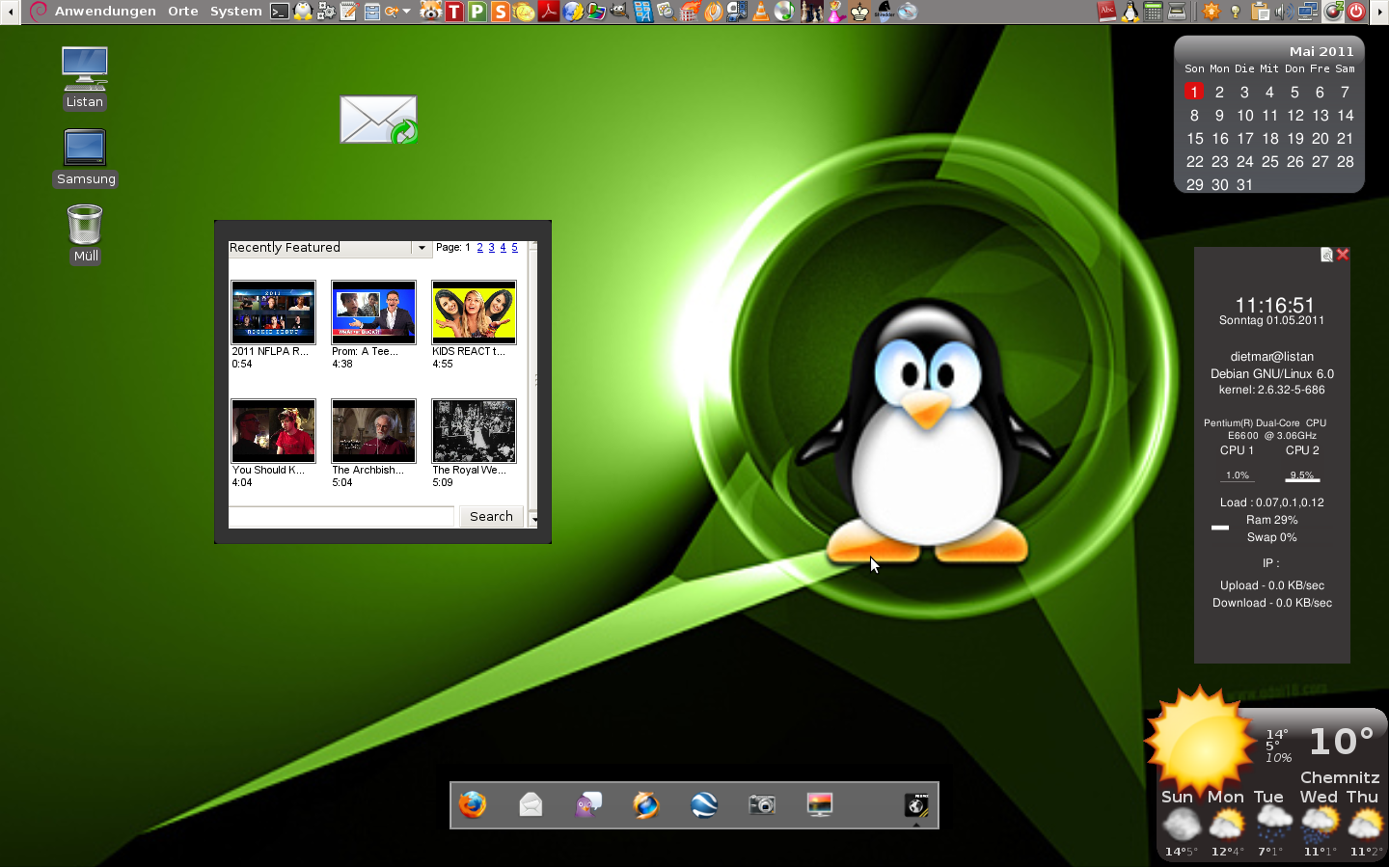Viewport: 1389px width, 868px height.
Task: Close the system monitor widget
Action: pos(1343,255)
